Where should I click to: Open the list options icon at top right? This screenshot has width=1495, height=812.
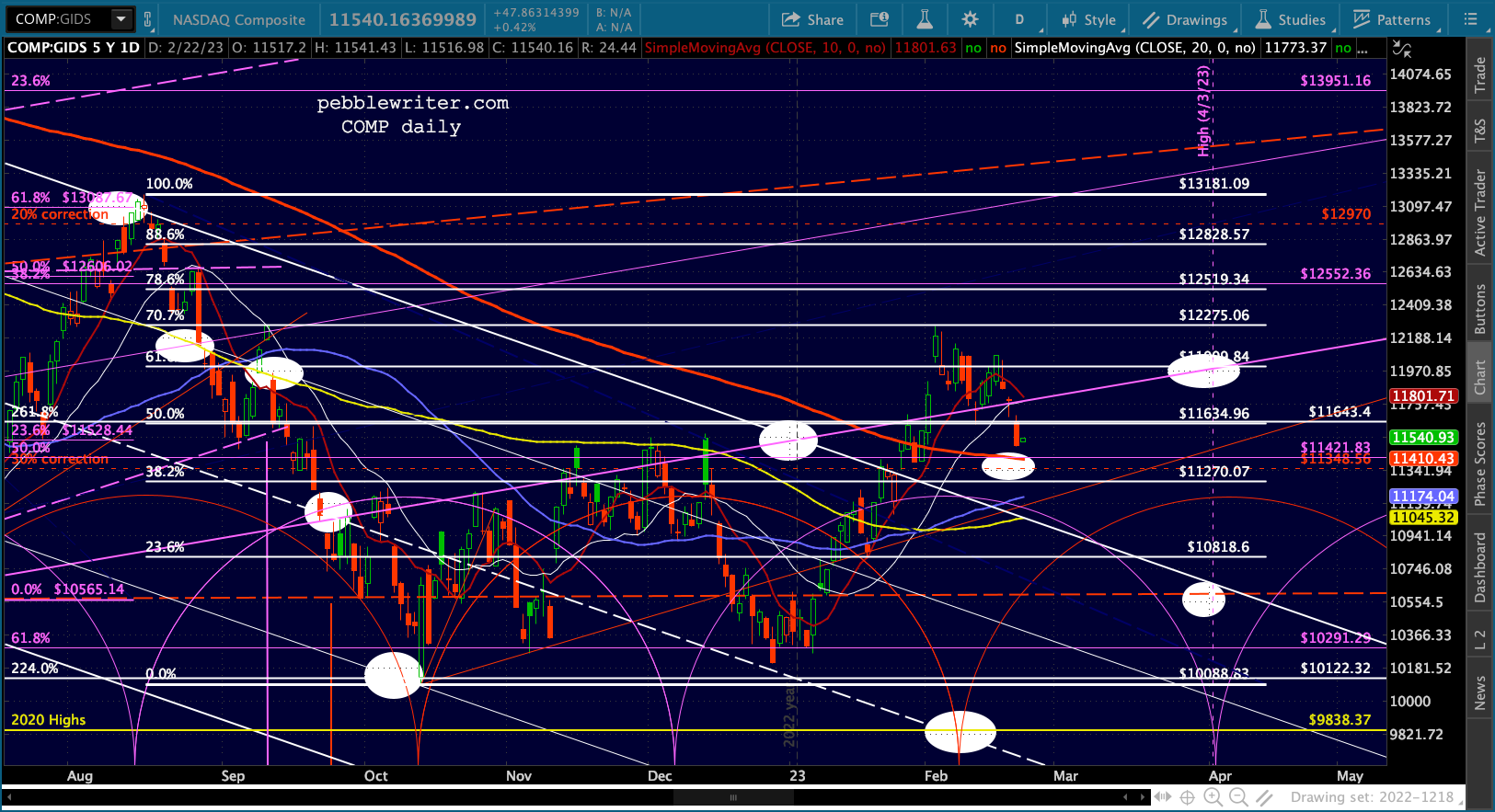click(1470, 19)
